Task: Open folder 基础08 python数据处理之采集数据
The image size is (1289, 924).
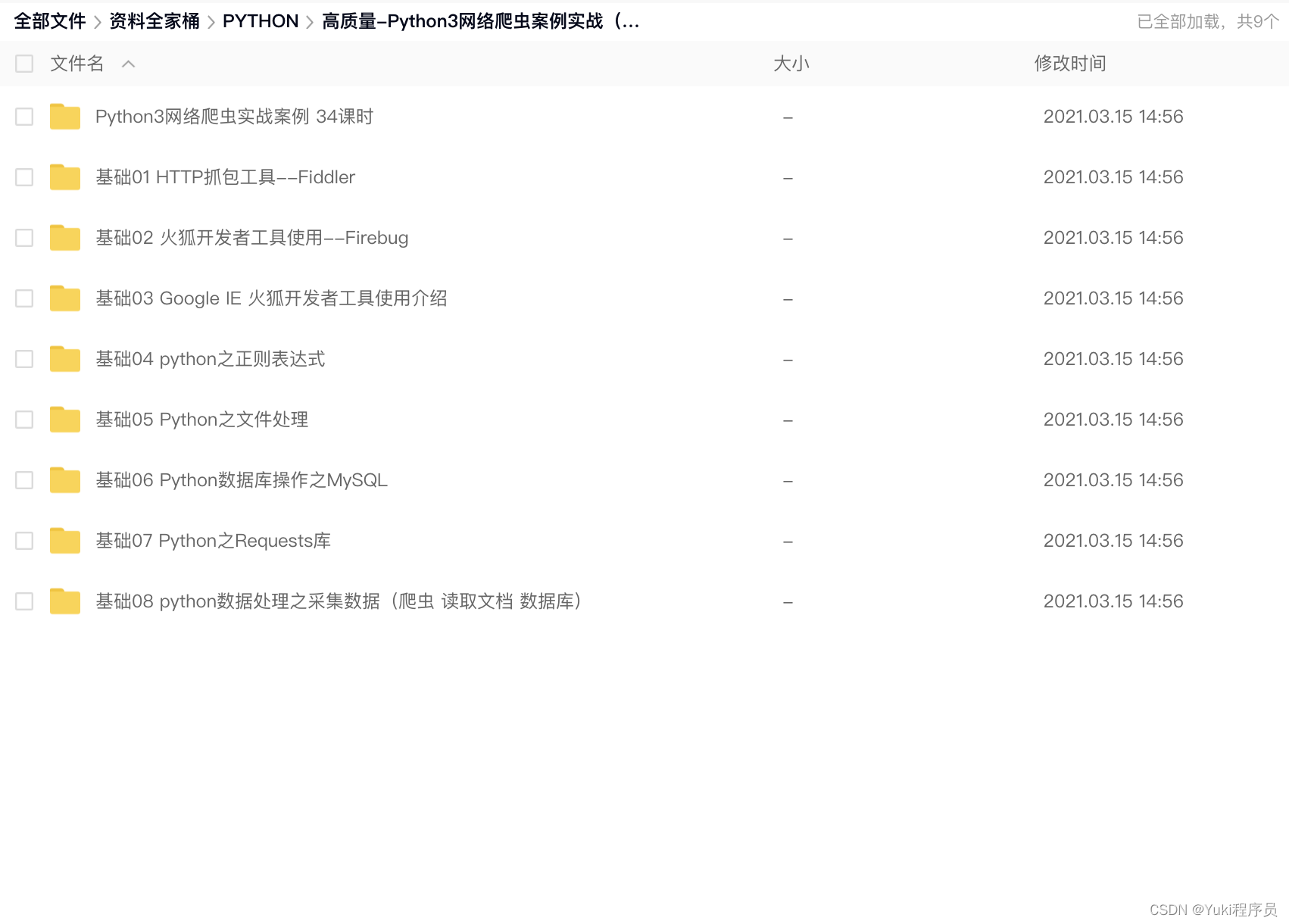Action: tap(339, 601)
